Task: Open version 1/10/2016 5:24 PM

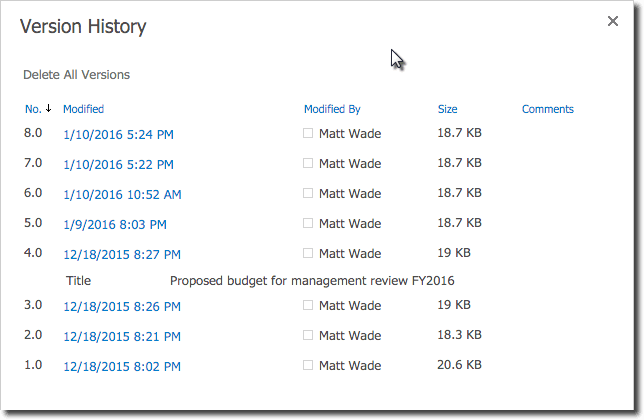Action: 118,134
